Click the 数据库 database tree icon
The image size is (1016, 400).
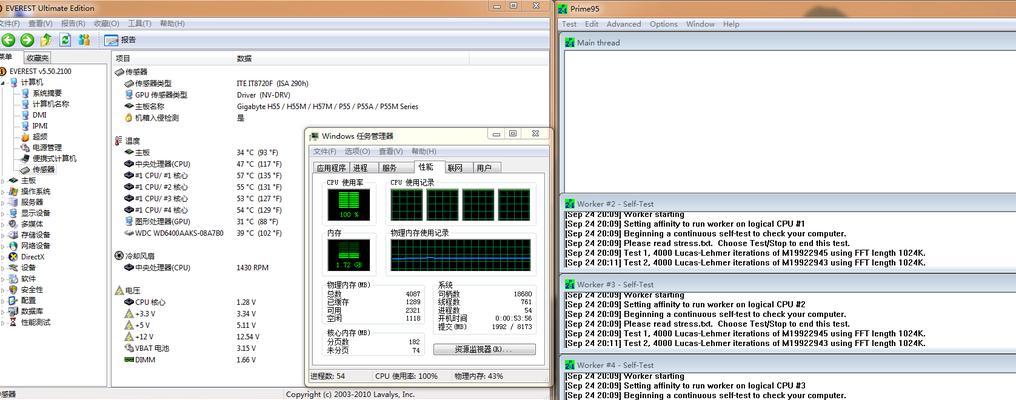(14, 311)
